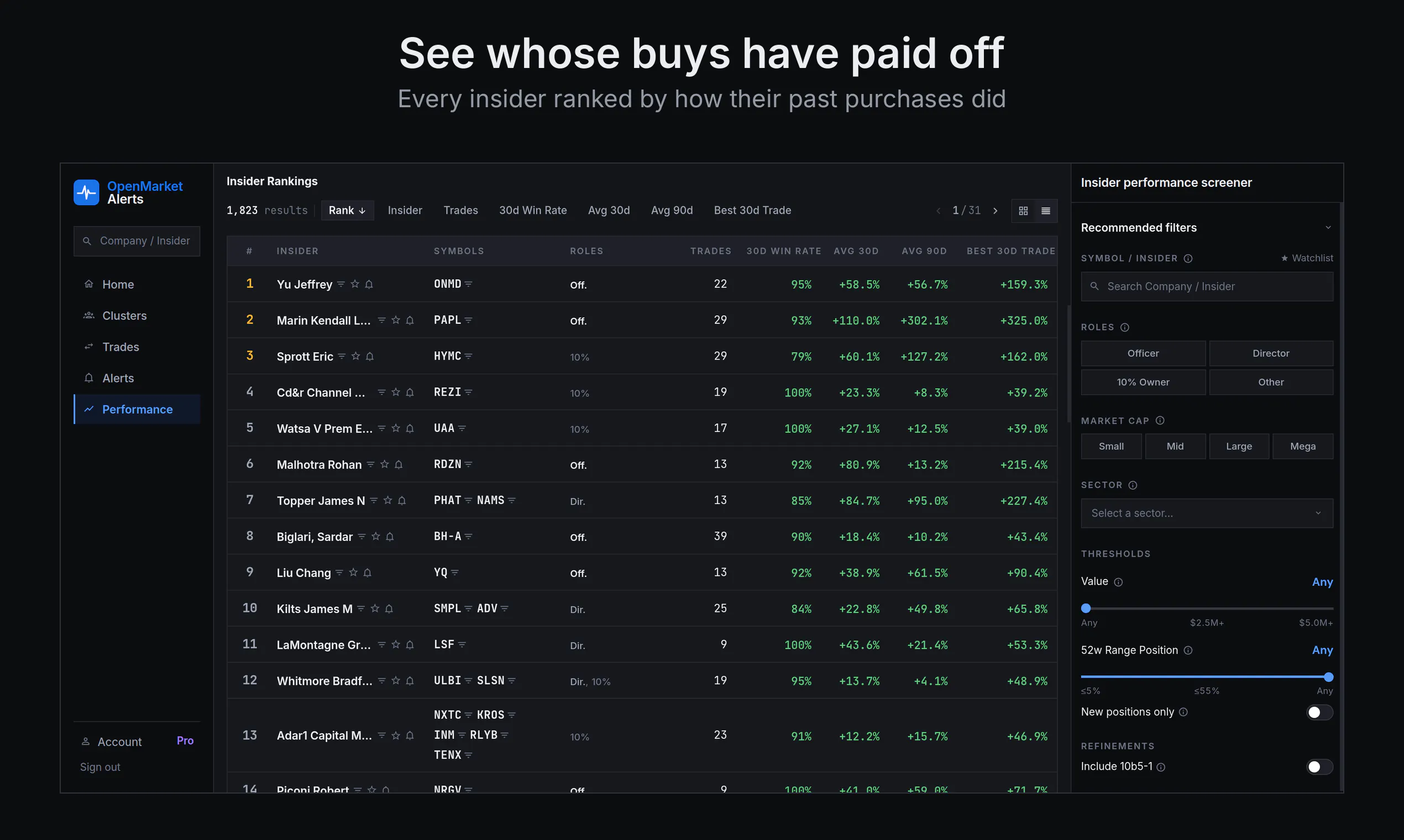Go to next results page arrow
Viewport: 1404px width, 840px height.
click(996, 211)
